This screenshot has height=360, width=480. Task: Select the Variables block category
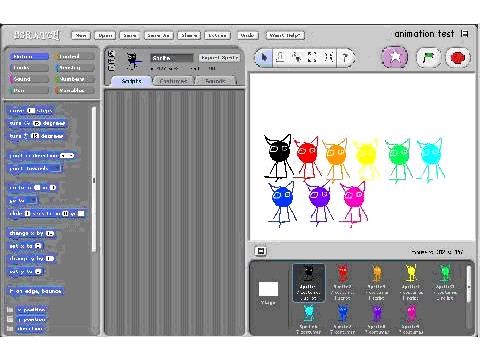pyautogui.click(x=75, y=90)
